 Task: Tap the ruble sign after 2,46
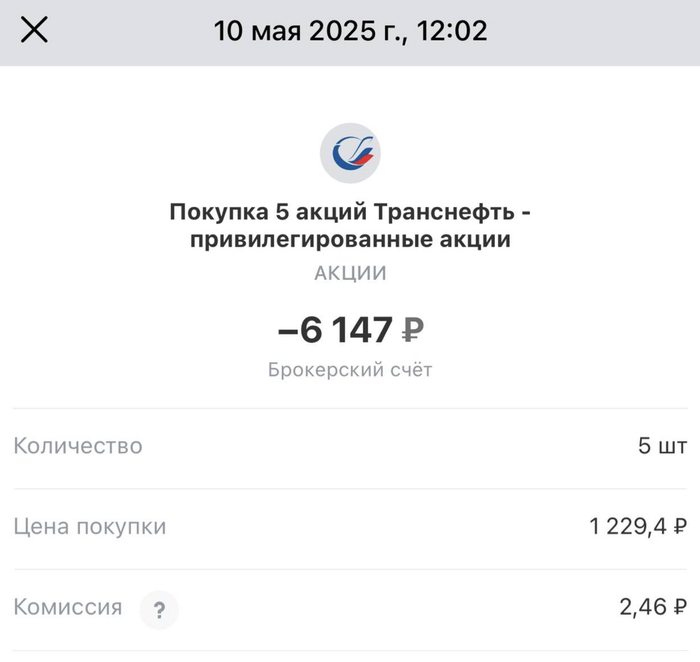tap(679, 607)
